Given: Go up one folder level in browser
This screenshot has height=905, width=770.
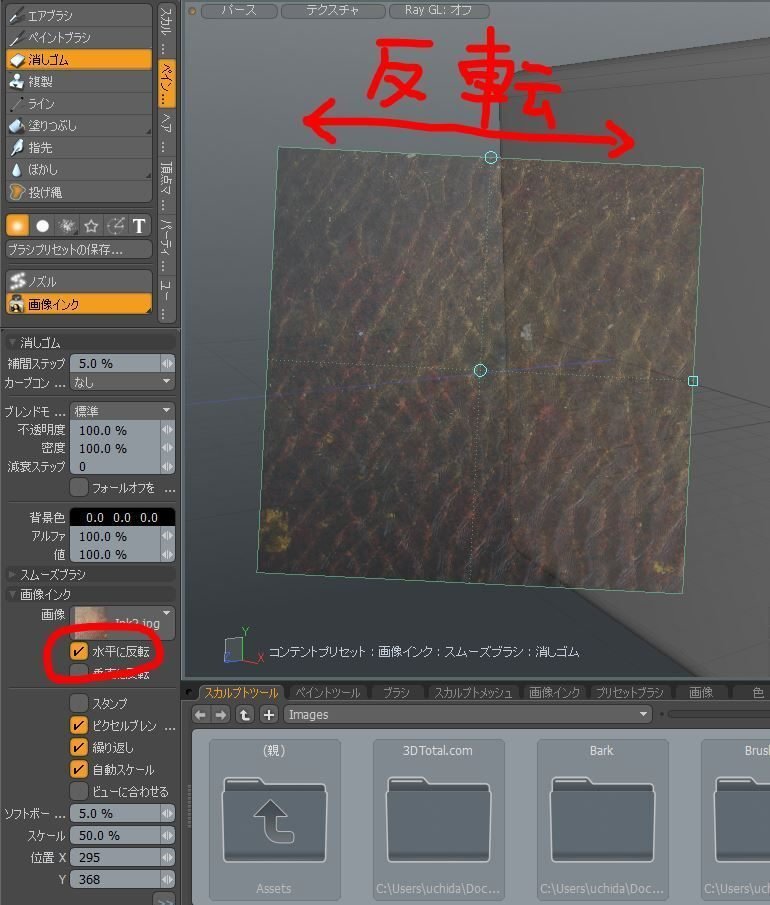Looking at the screenshot, I should 245,715.
